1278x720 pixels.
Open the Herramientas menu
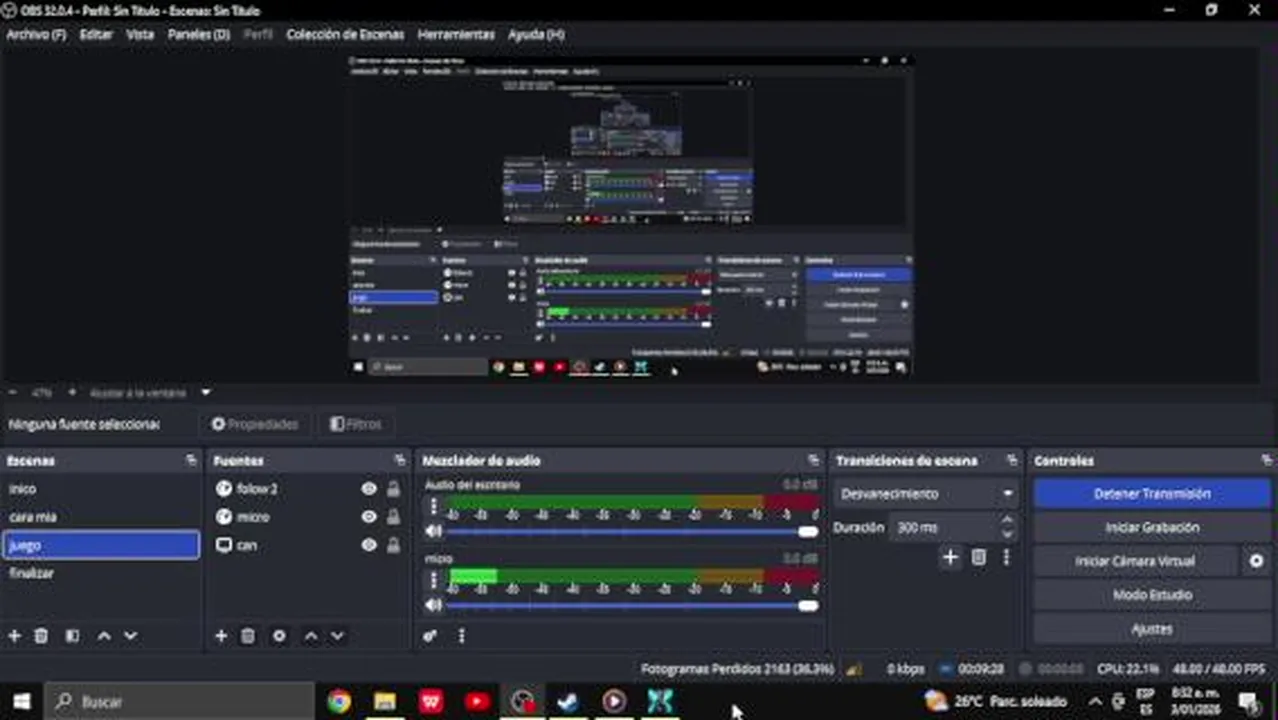click(456, 34)
